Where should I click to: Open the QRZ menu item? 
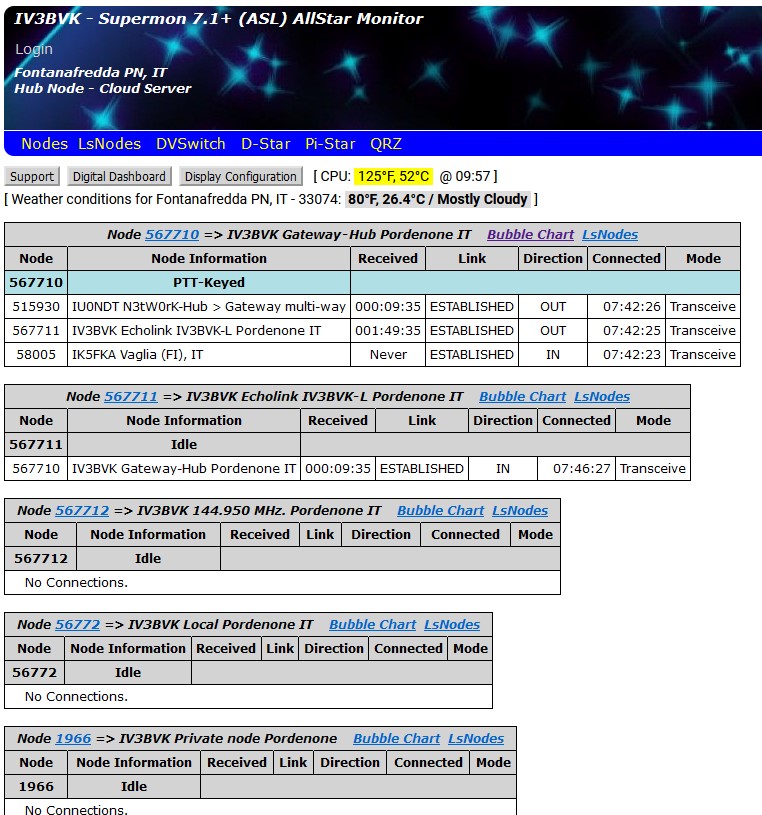386,143
